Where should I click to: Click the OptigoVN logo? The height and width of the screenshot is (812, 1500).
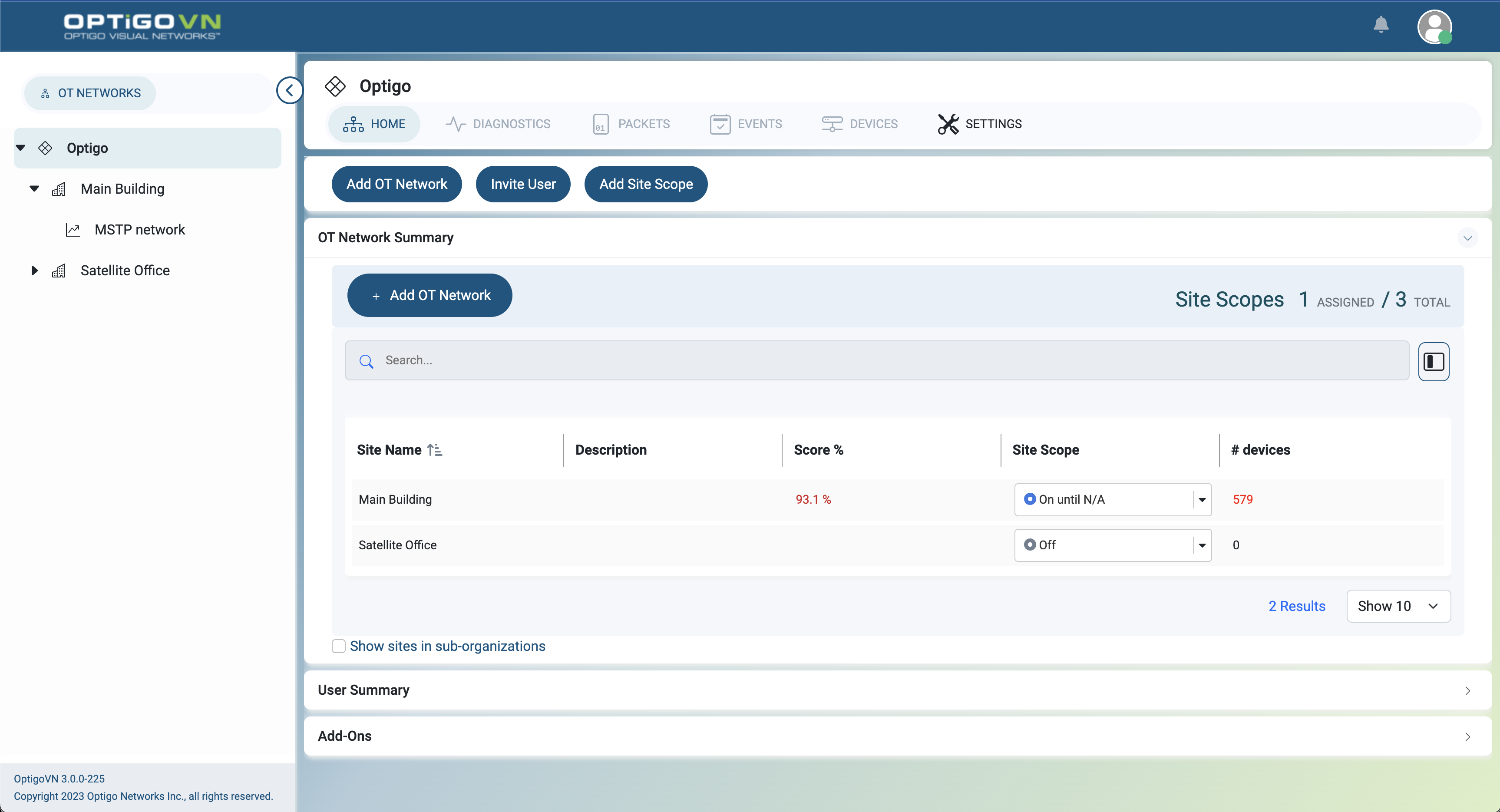click(x=142, y=25)
